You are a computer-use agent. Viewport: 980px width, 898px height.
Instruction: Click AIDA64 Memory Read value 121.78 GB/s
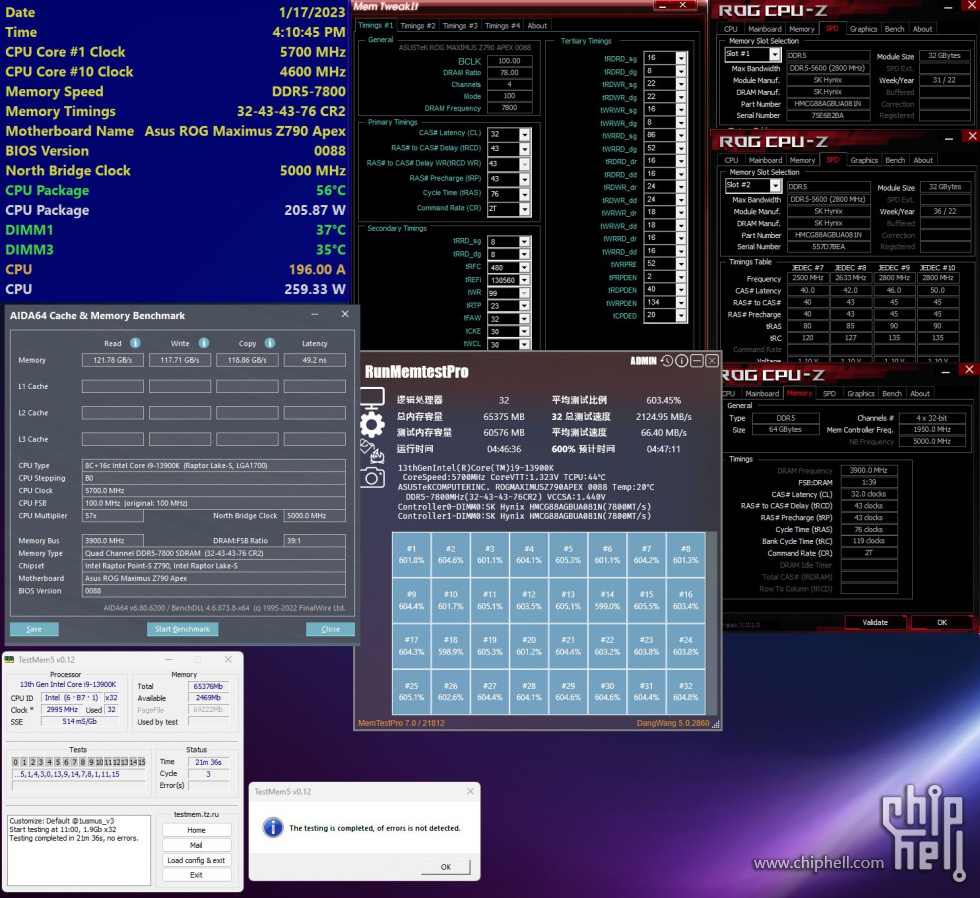[x=112, y=360]
